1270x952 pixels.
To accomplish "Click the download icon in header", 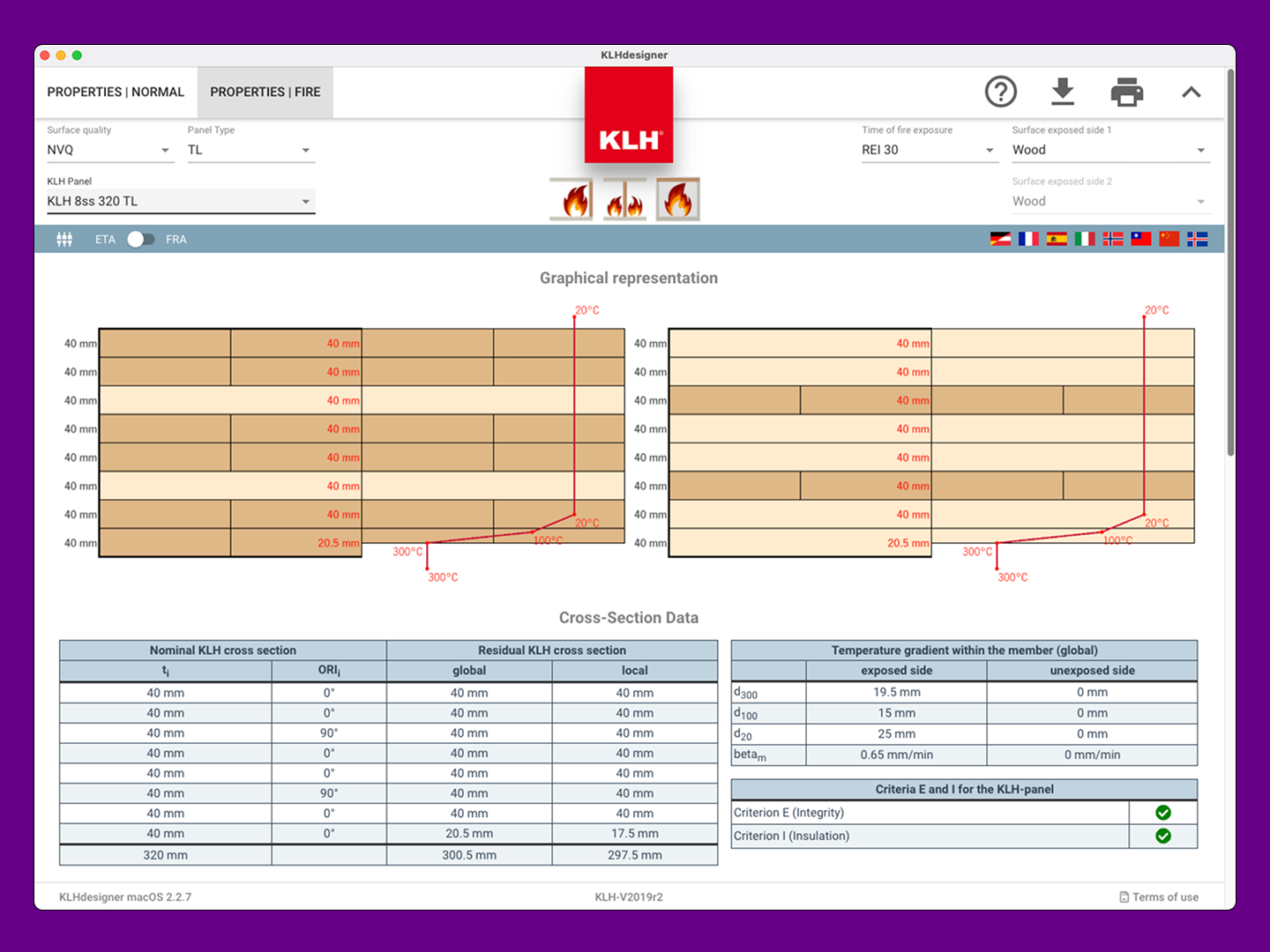I will 1064,92.
